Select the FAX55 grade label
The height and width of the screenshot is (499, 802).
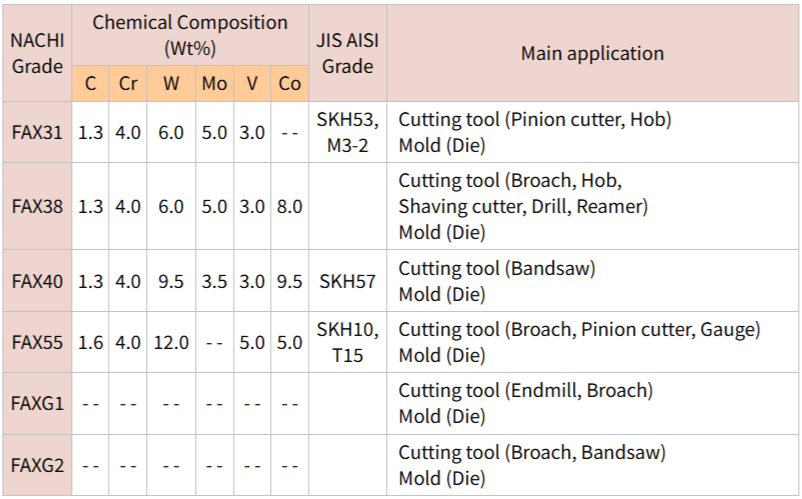(37, 342)
